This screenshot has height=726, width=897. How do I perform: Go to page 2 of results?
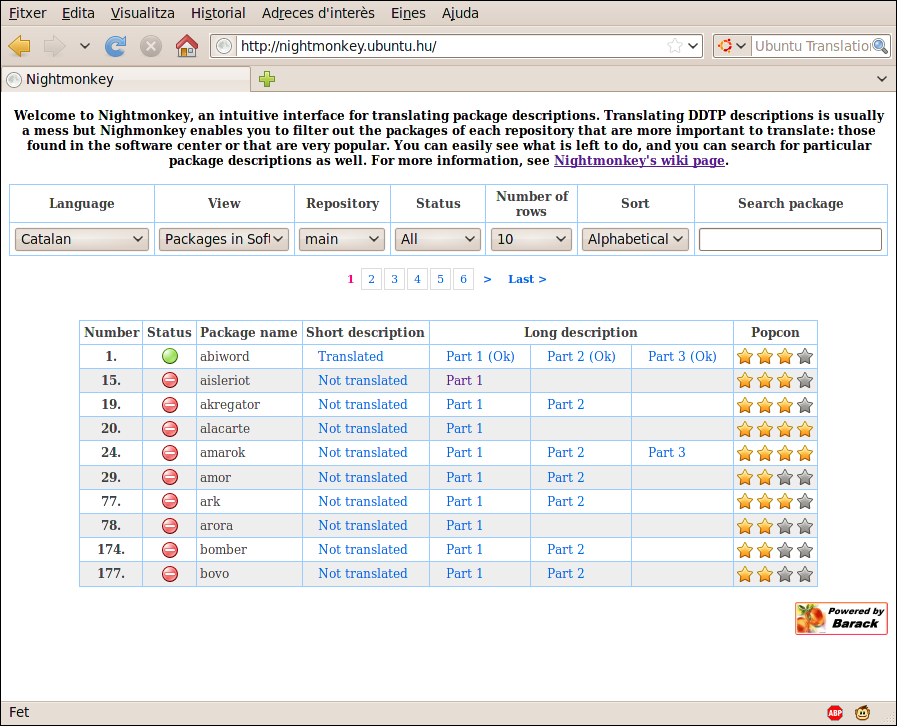pyautogui.click(x=371, y=279)
